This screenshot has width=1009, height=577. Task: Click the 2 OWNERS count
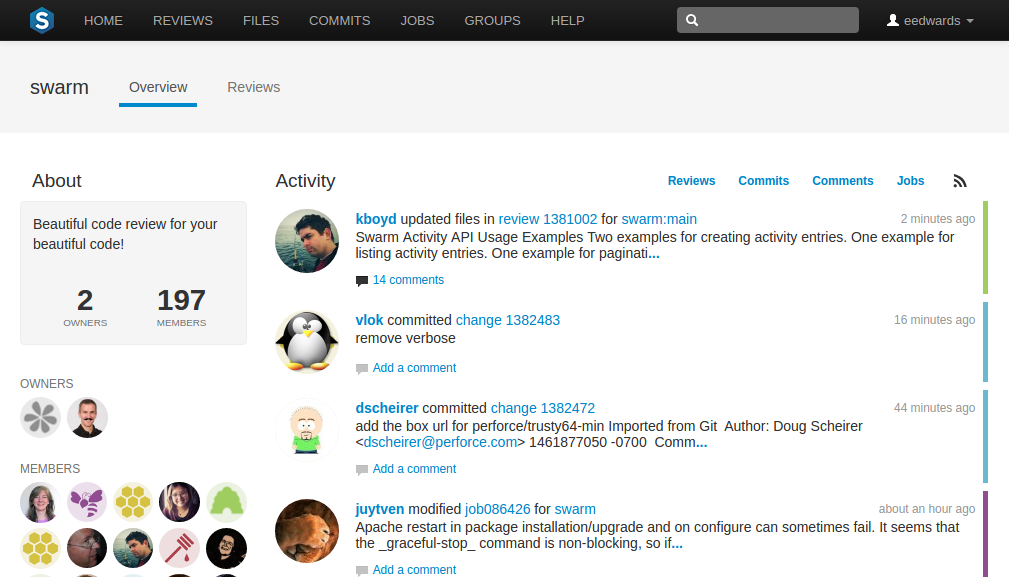85,307
